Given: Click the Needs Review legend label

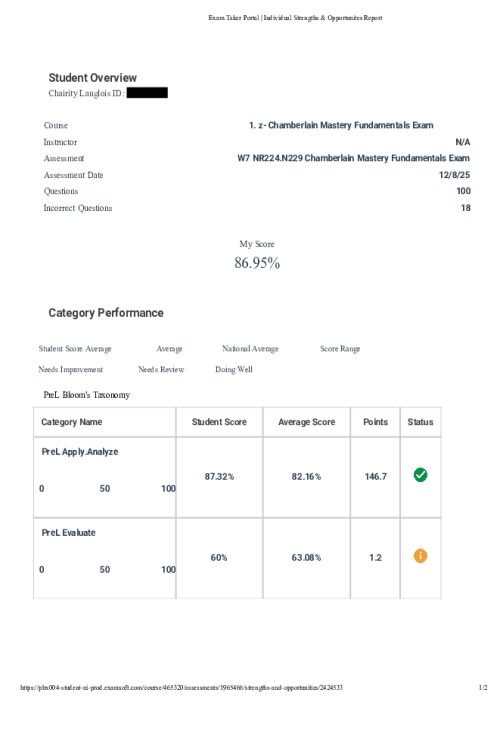Looking at the screenshot, I should tap(161, 370).
